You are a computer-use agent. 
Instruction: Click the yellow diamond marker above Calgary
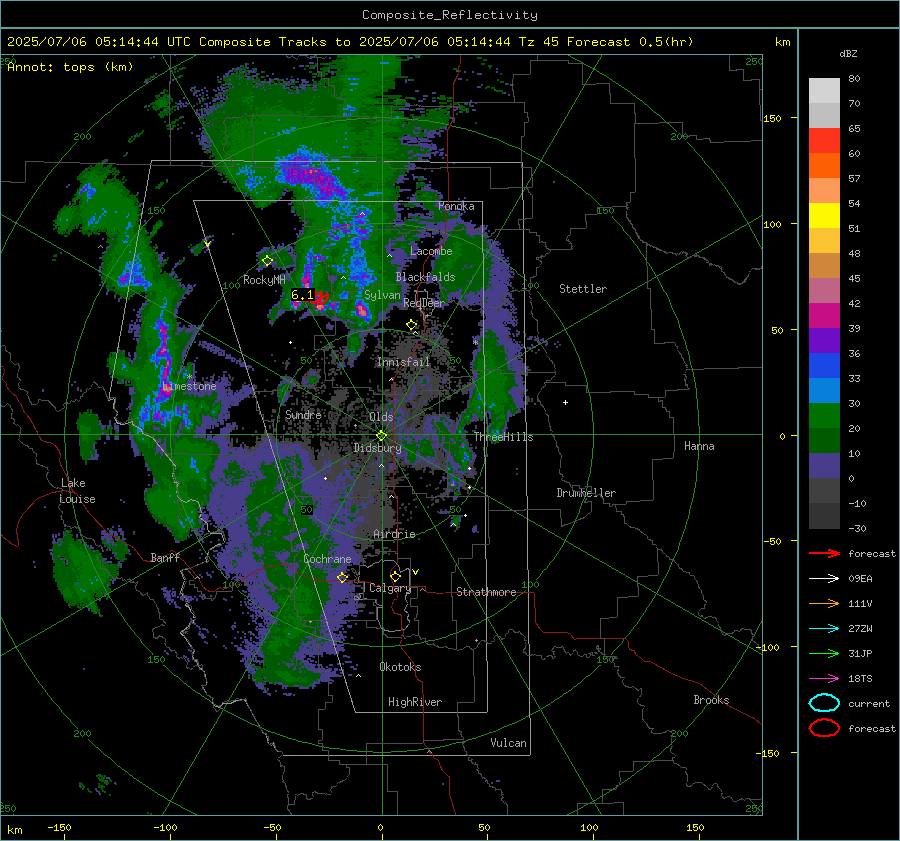[395, 576]
